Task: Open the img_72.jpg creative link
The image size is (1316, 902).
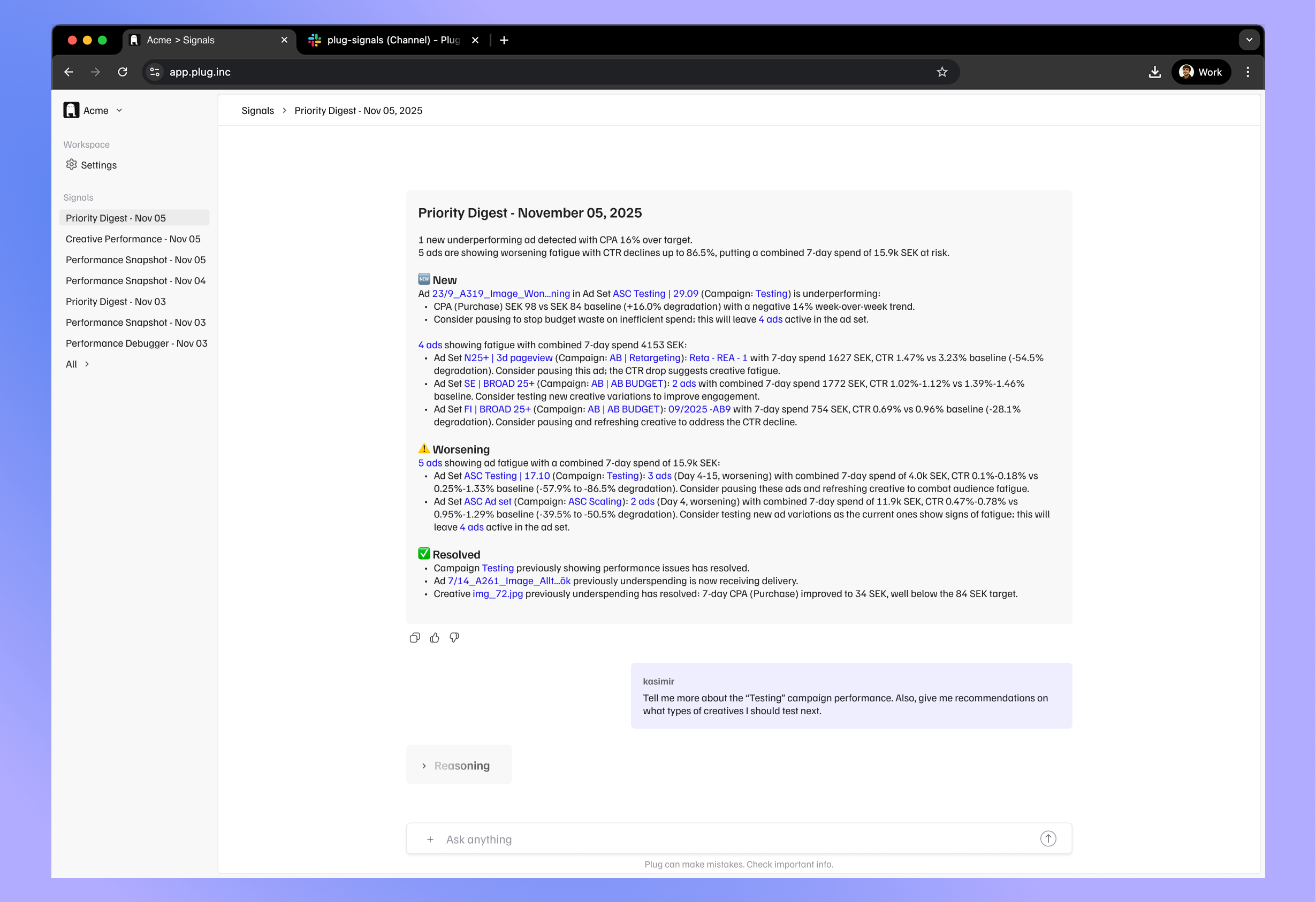Action: click(498, 593)
